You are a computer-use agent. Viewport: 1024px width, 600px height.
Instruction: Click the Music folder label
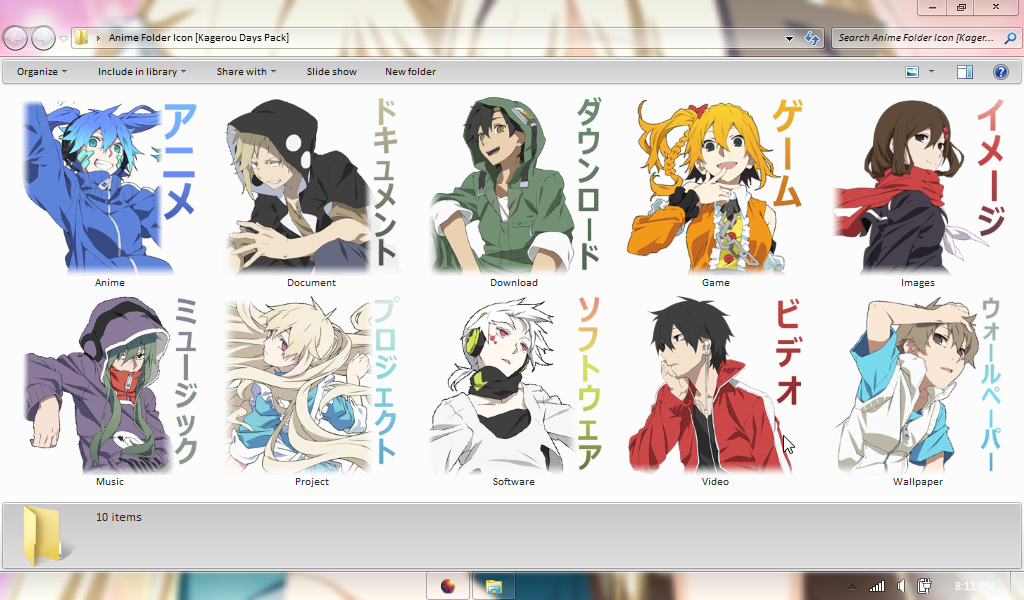(110, 482)
